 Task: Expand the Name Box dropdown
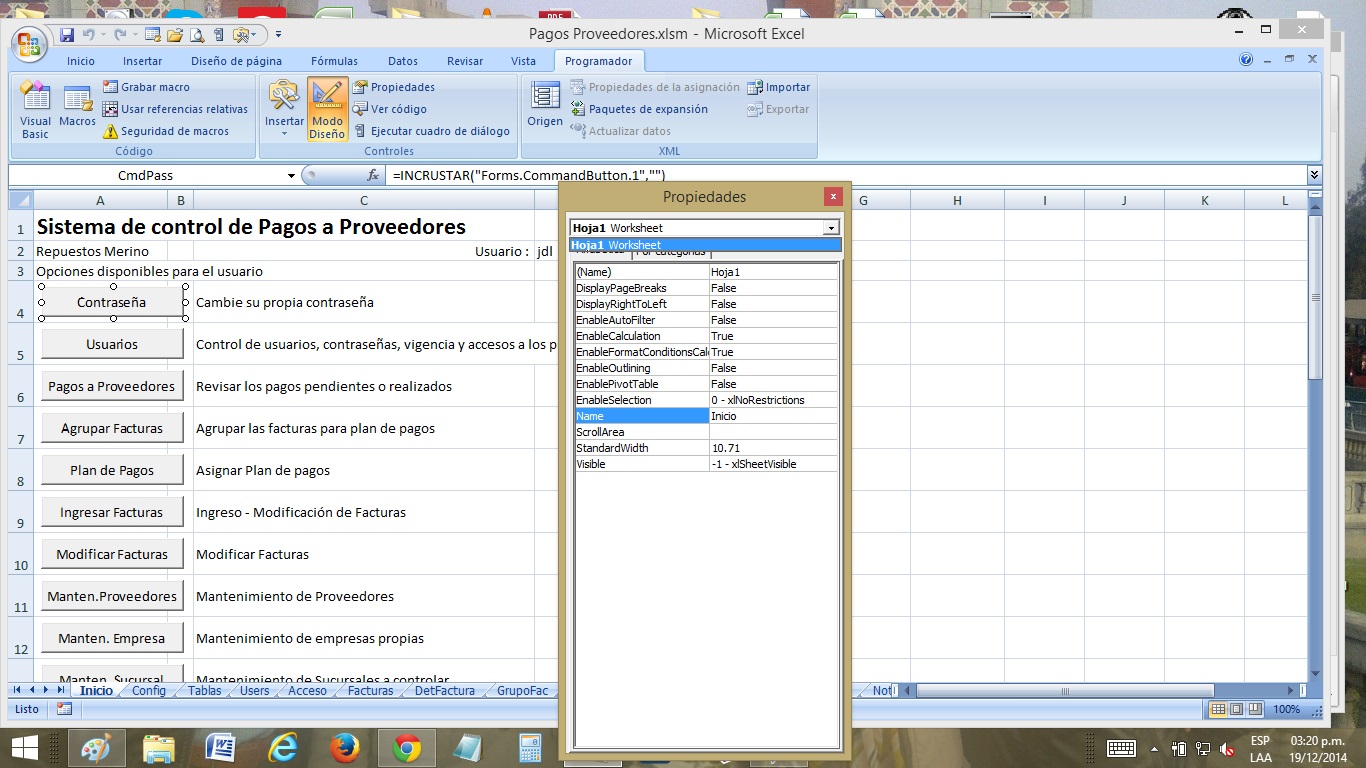click(x=291, y=175)
